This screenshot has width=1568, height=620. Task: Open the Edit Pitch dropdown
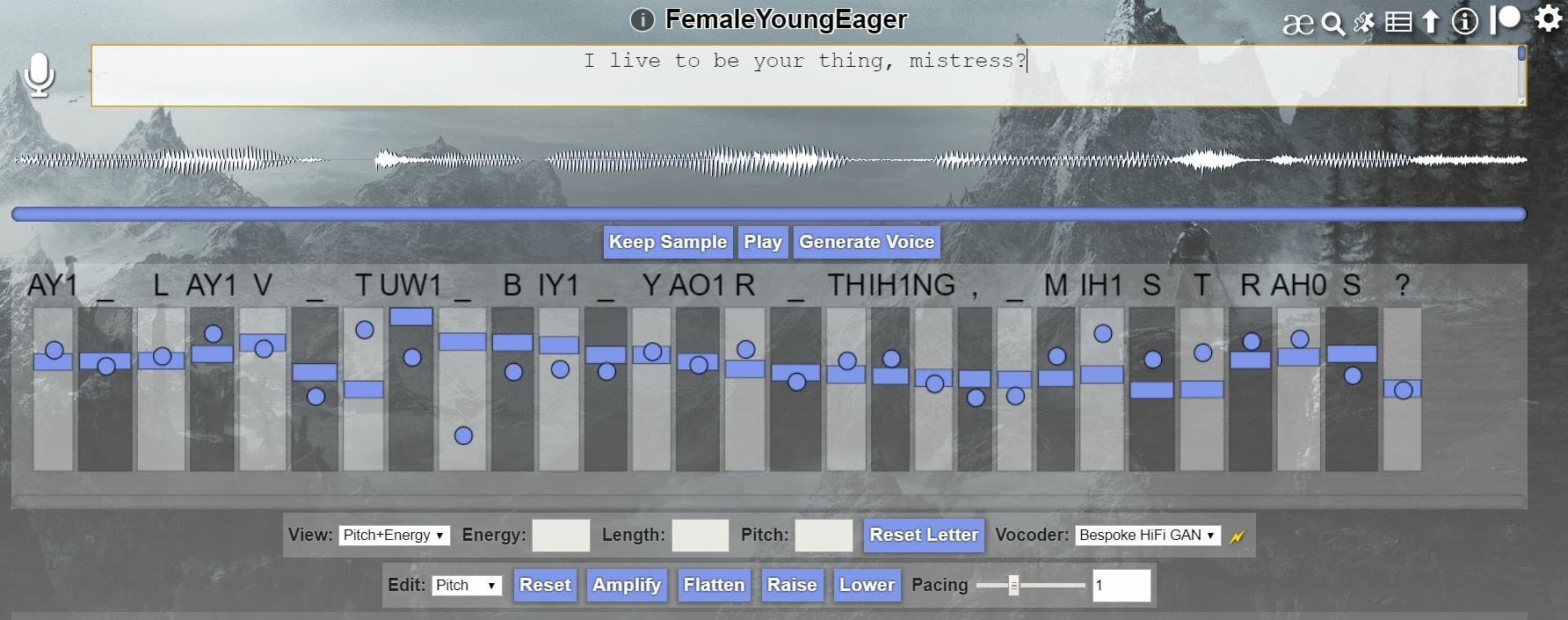coord(467,585)
